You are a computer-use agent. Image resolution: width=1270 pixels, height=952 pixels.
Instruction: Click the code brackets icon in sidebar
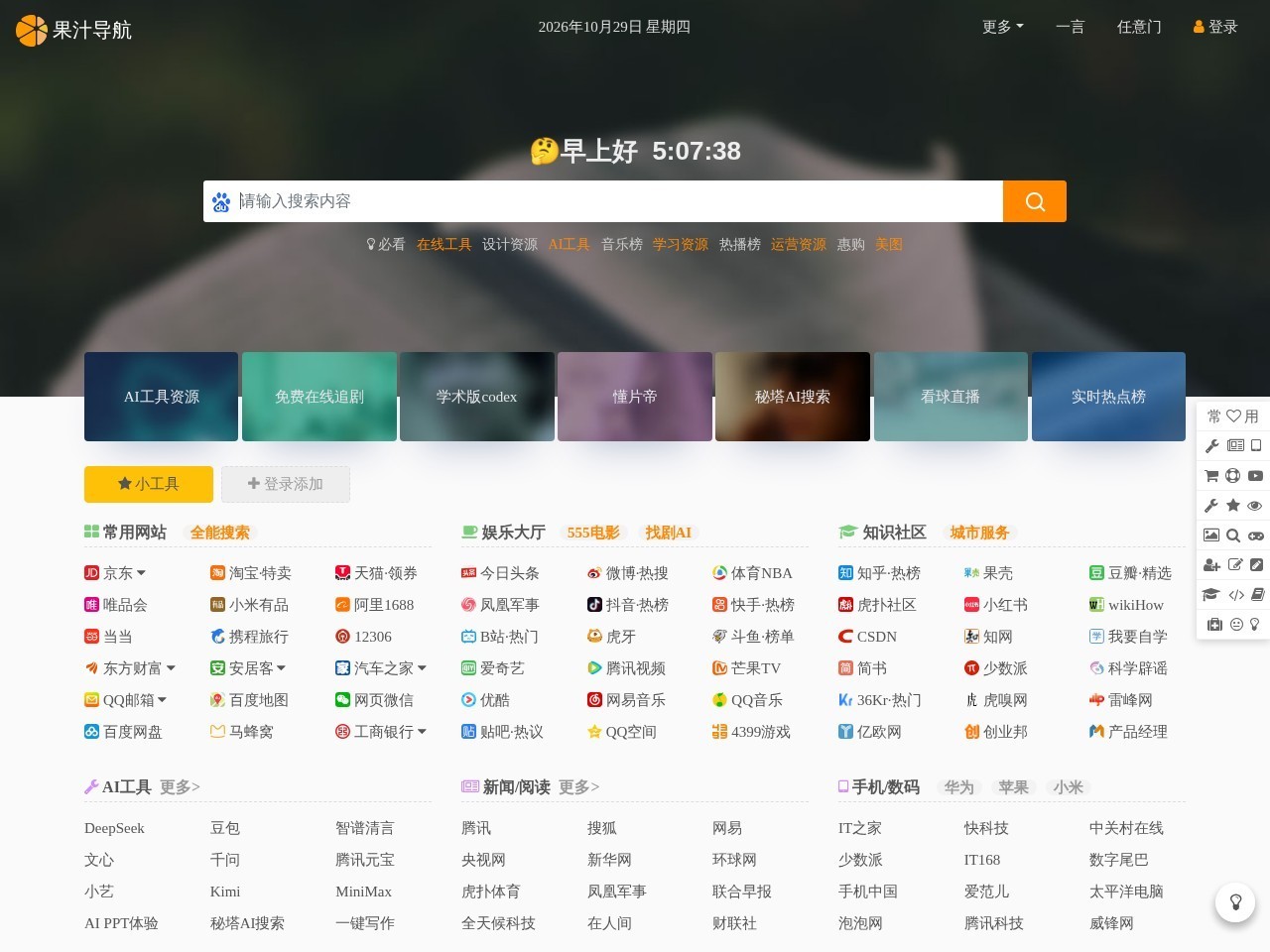click(x=1236, y=595)
